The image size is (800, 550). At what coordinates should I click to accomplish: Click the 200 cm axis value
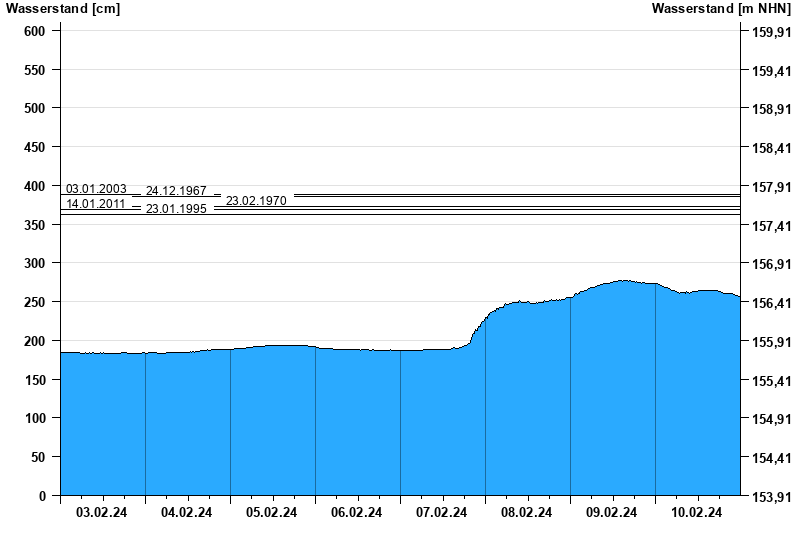(x=35, y=341)
